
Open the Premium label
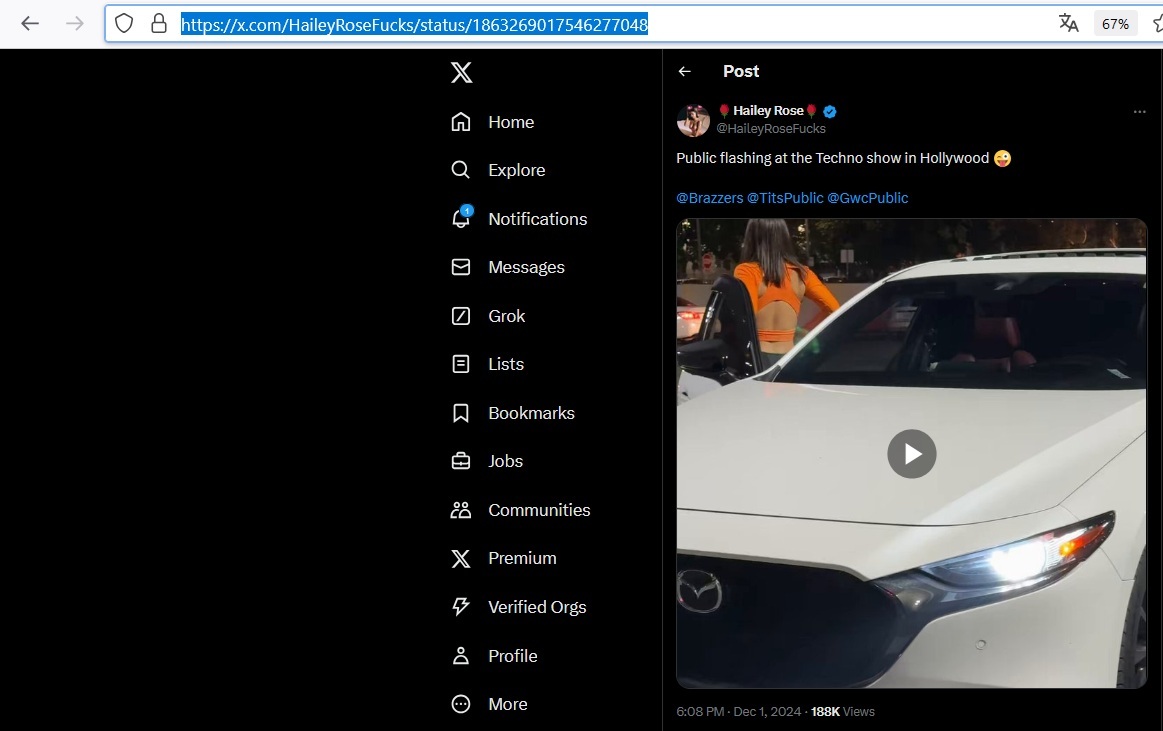pyautogui.click(x=522, y=559)
